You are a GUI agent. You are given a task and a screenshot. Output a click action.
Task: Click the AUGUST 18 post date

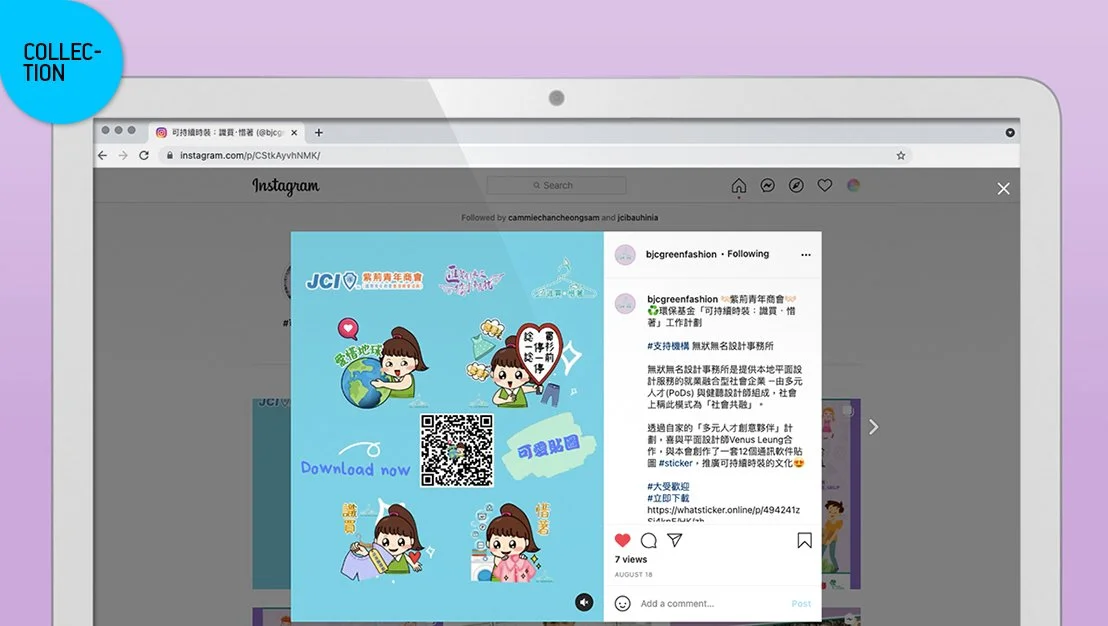634,574
